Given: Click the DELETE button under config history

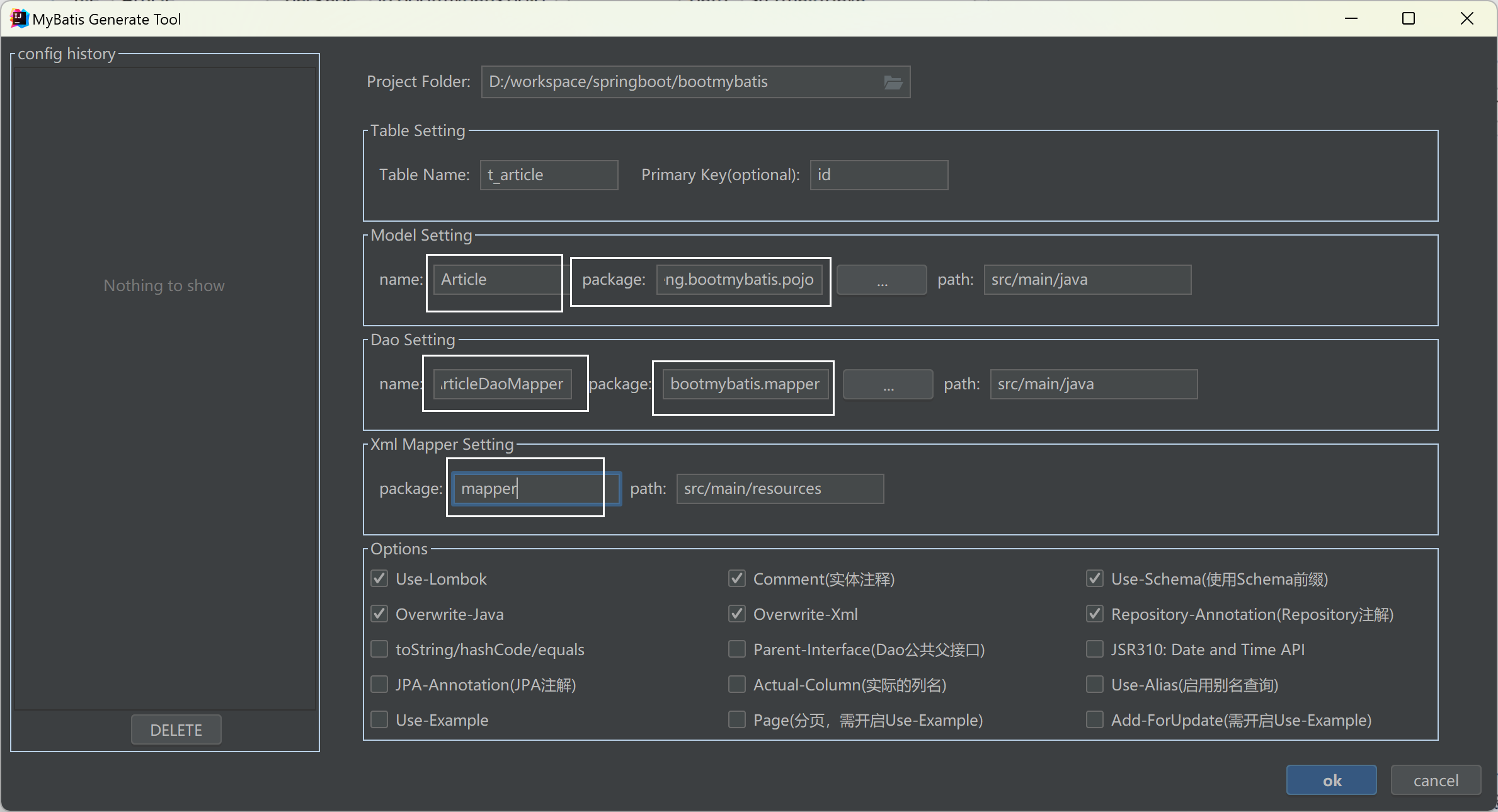Looking at the screenshot, I should [x=176, y=729].
